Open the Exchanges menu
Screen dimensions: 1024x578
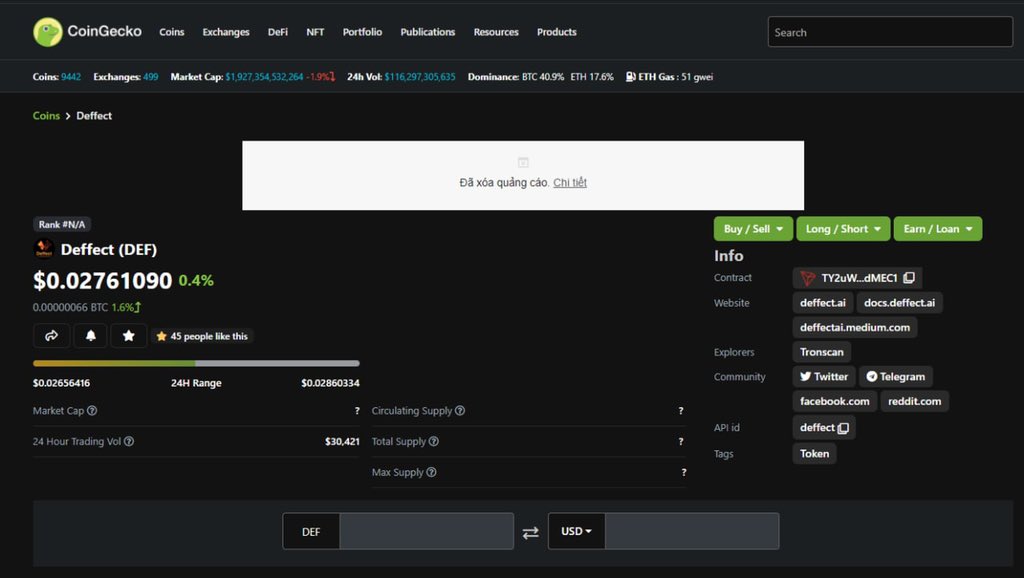tap(226, 32)
